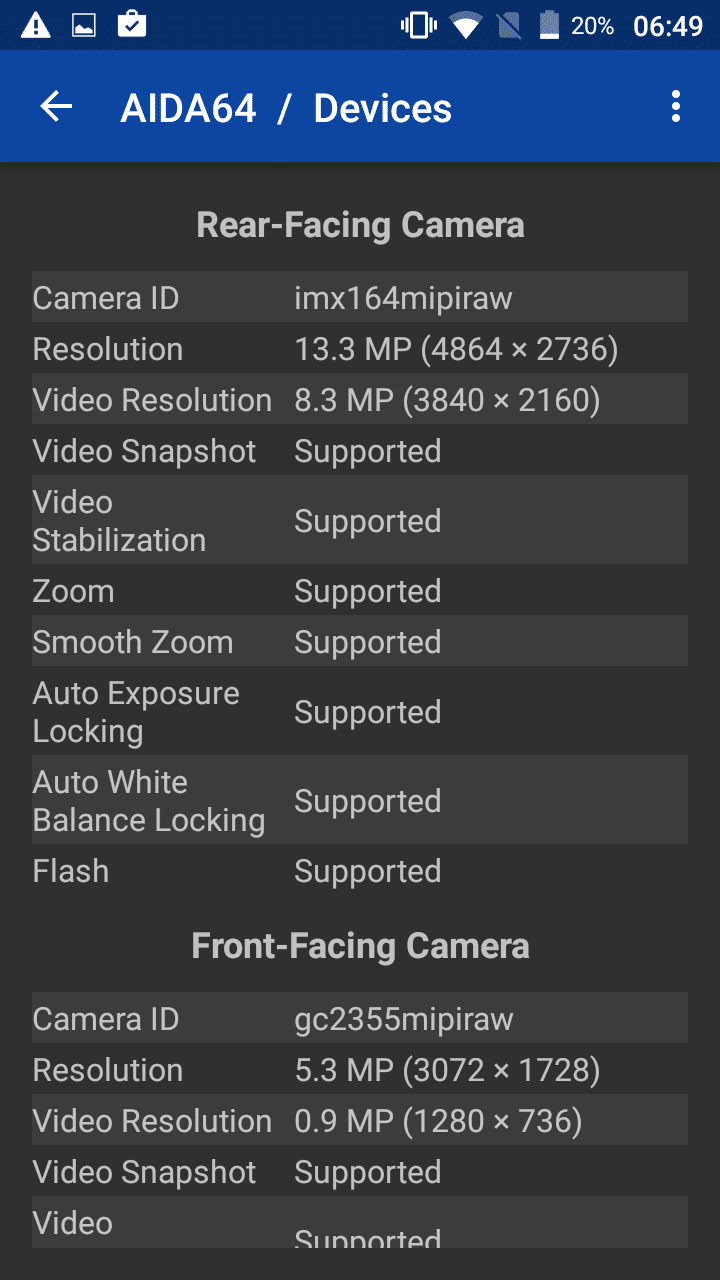Tap the AIDA64 / Devices title
The width and height of the screenshot is (720, 1280).
(x=286, y=108)
